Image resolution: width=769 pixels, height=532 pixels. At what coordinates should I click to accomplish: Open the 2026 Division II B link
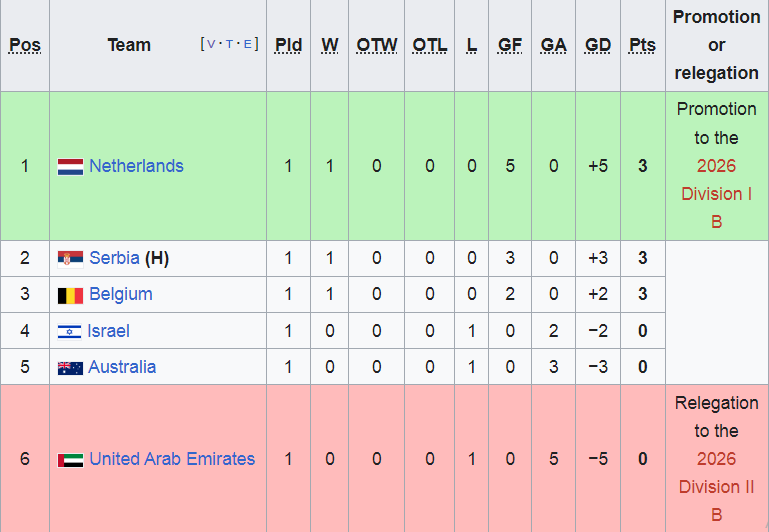coord(717,487)
